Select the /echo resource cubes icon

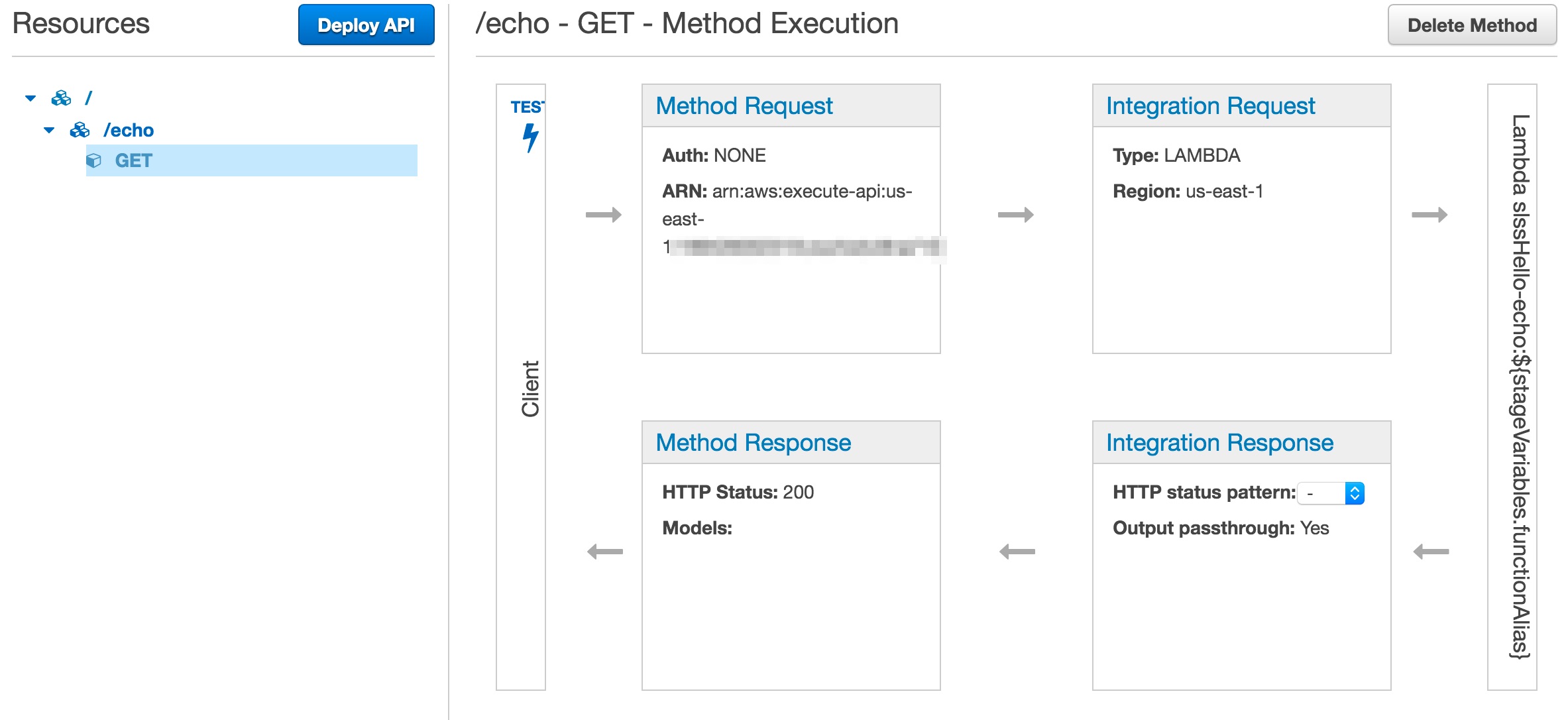80,130
